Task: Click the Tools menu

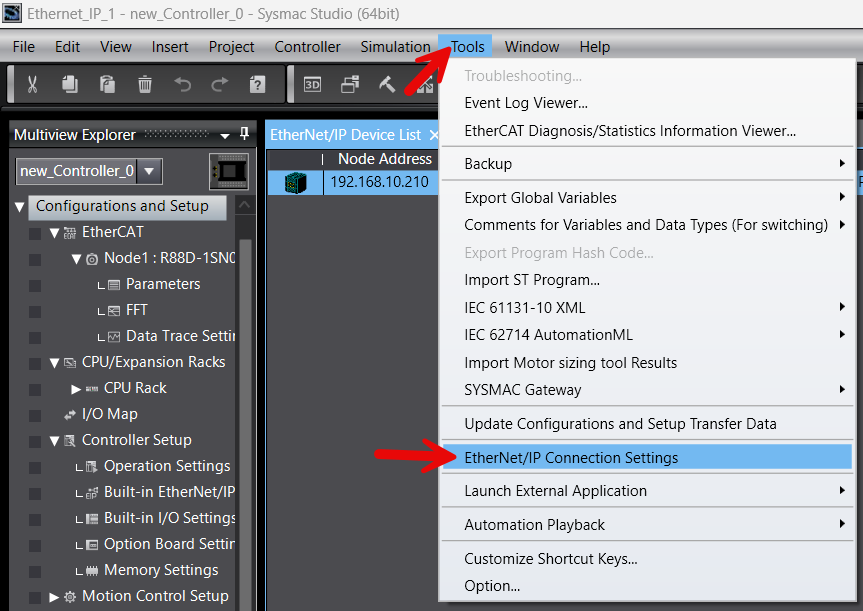Action: point(467,47)
